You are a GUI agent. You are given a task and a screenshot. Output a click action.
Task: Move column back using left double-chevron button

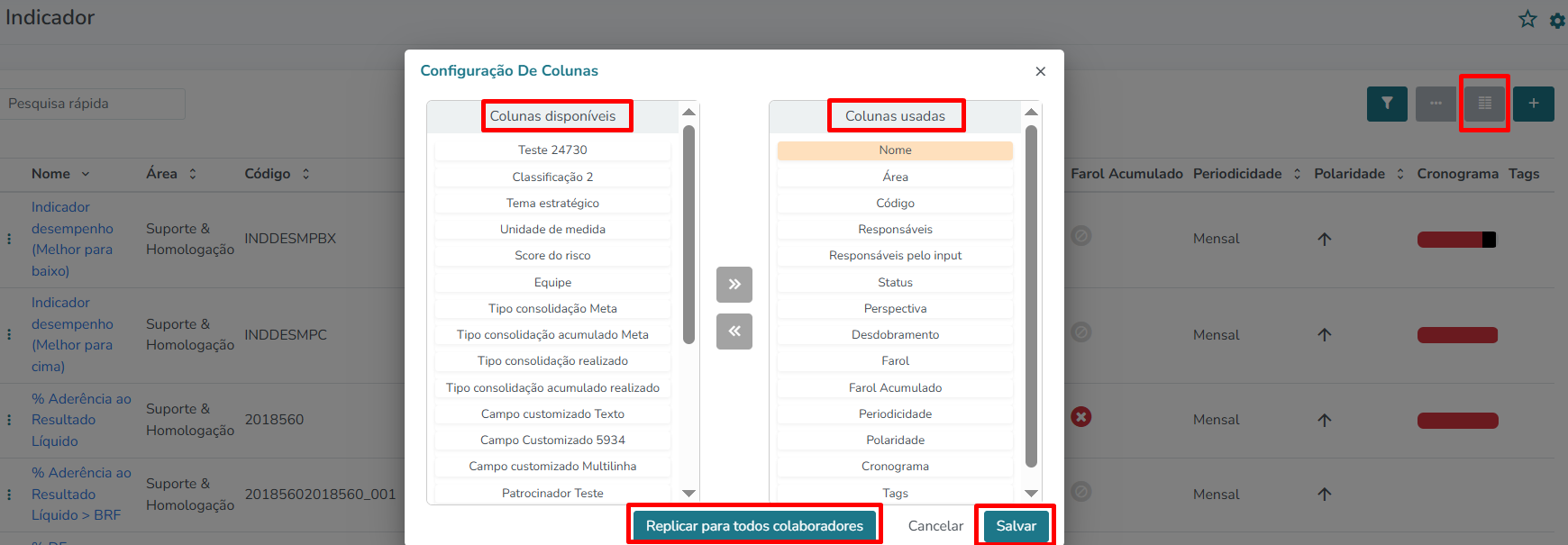[734, 331]
